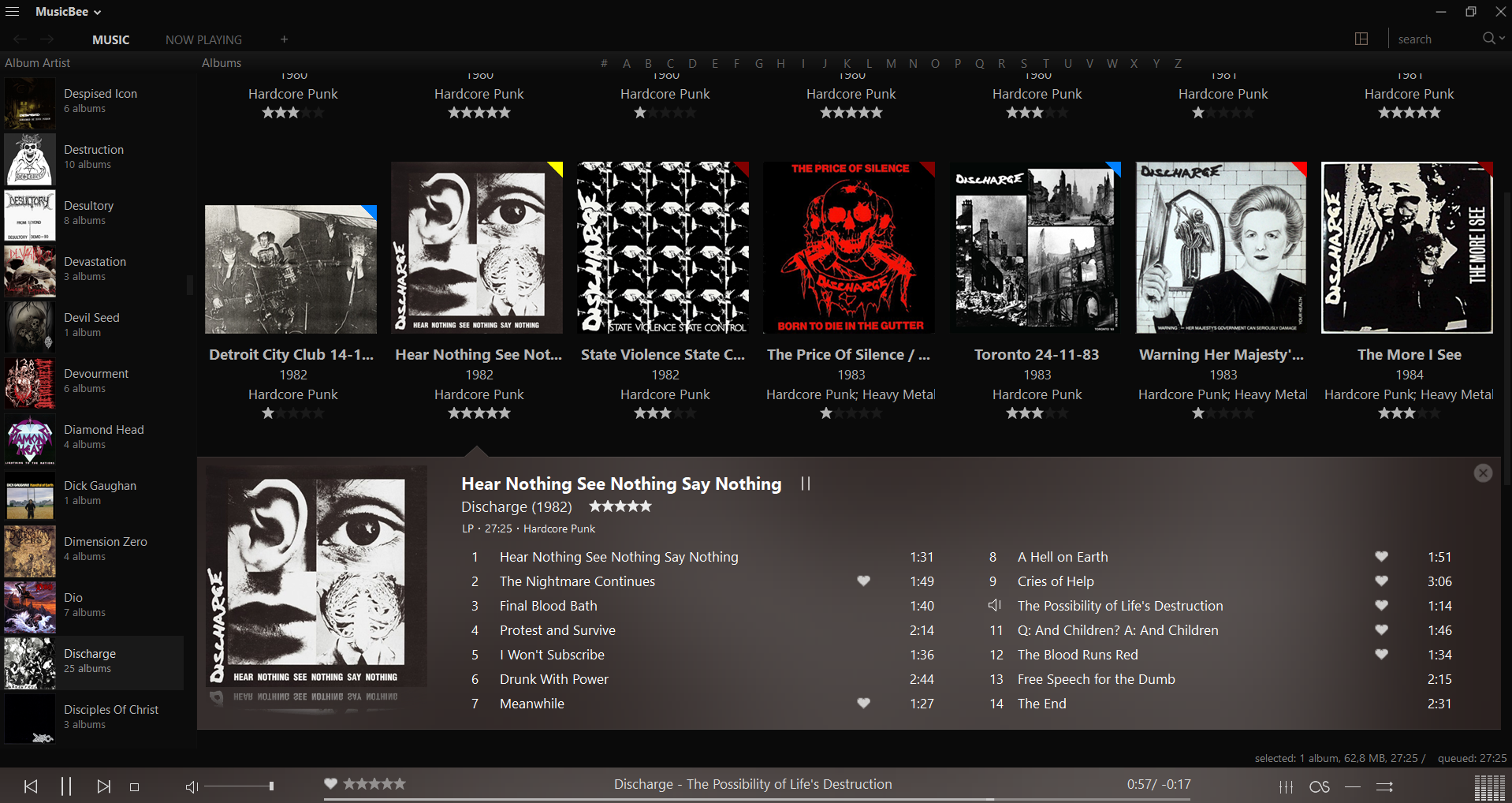The width and height of the screenshot is (1512, 803).
Task: Open the Toronto 24-11-83 album cover
Action: (x=1035, y=248)
